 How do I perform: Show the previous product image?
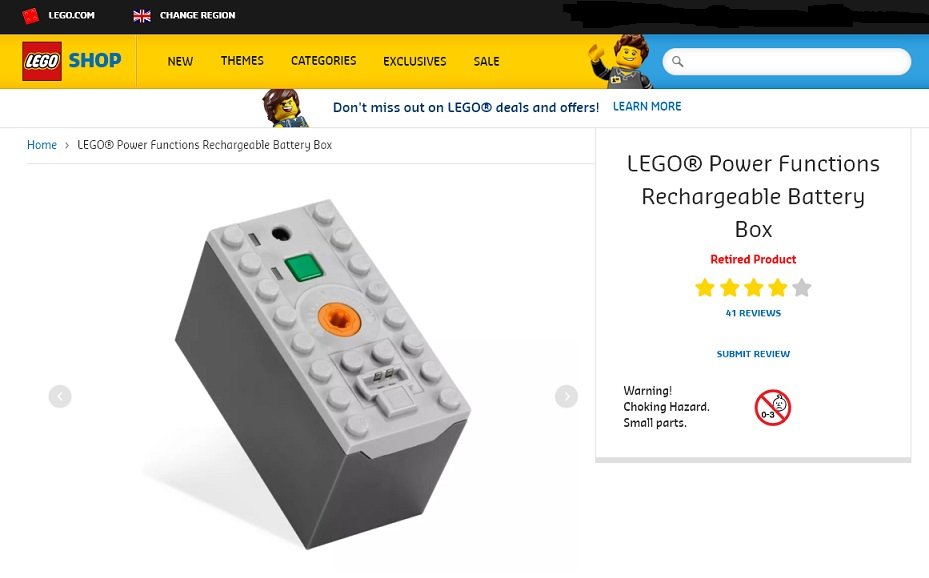click(60, 396)
